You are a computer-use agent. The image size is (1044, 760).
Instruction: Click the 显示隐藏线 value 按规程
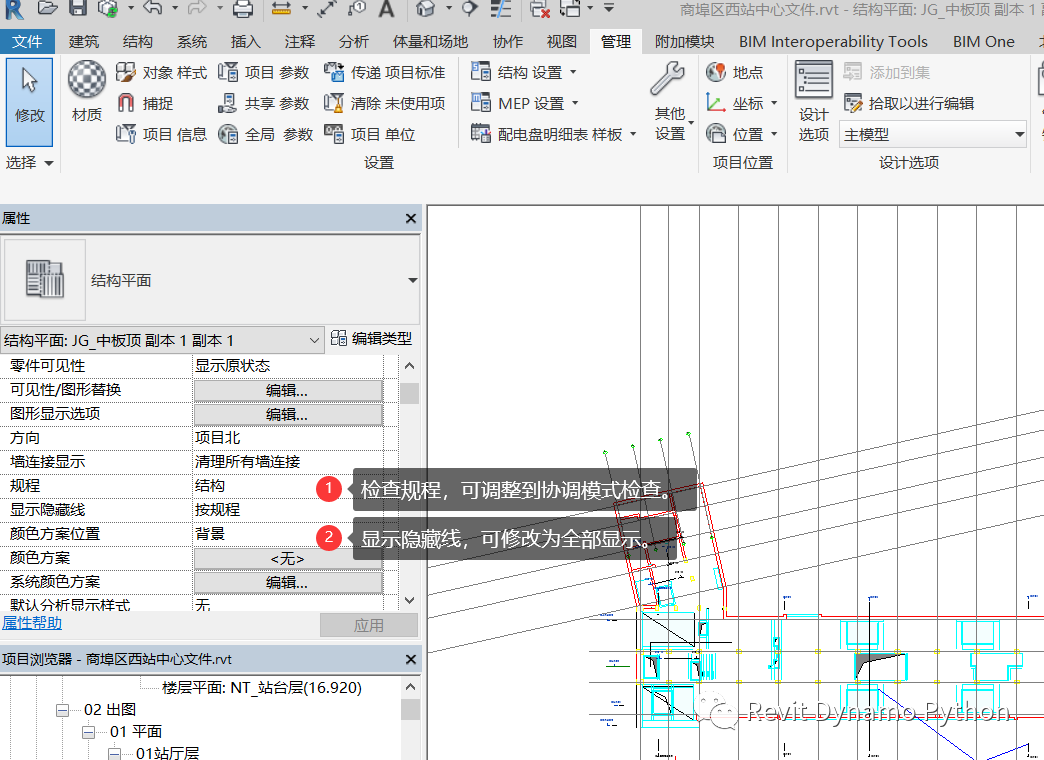click(x=288, y=510)
